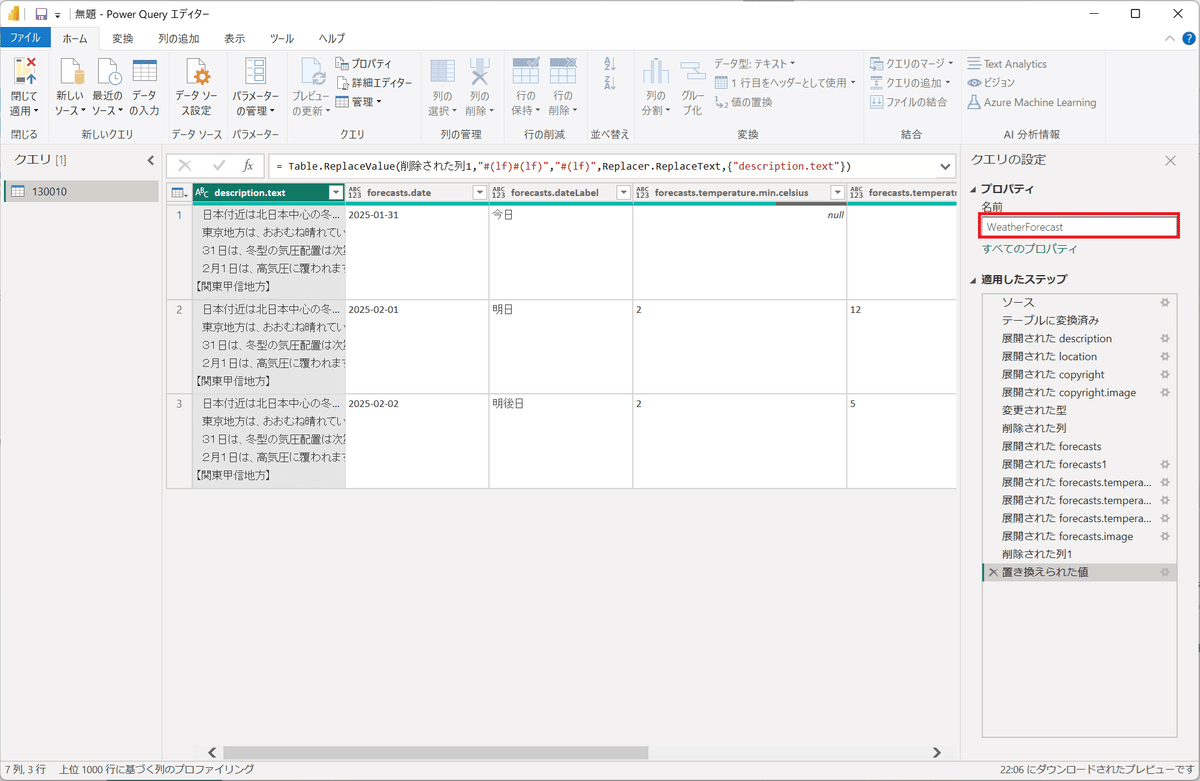Click the help question mark icon
Viewport: 1200px width, 781px height.
[x=1188, y=38]
